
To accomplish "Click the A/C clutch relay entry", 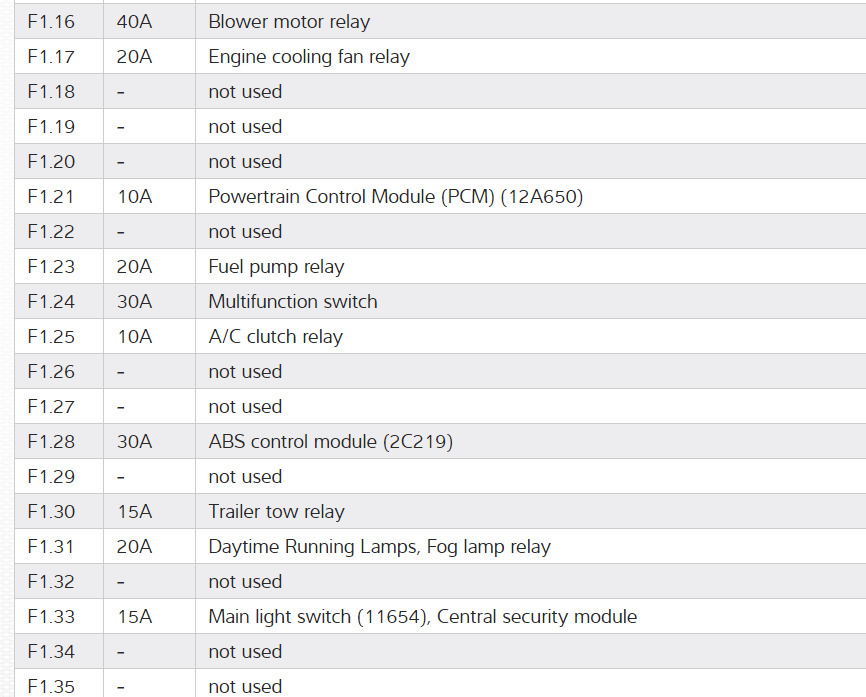I will (x=275, y=337).
